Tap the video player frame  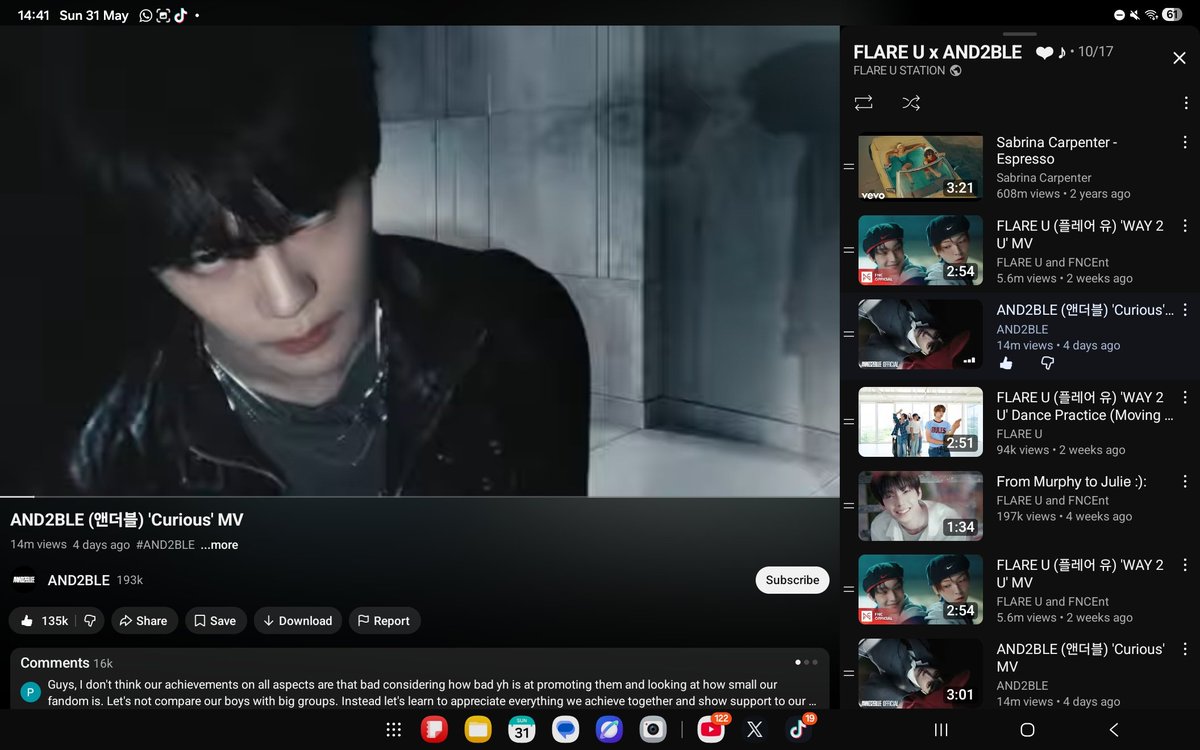click(420, 260)
